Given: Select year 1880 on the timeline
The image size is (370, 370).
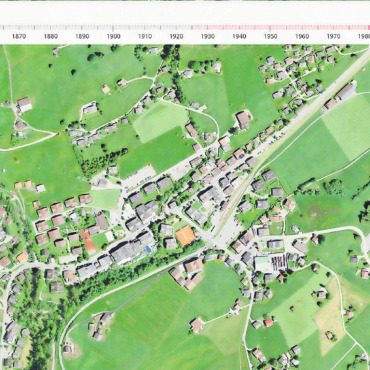Looking at the screenshot, I should coord(51,36).
